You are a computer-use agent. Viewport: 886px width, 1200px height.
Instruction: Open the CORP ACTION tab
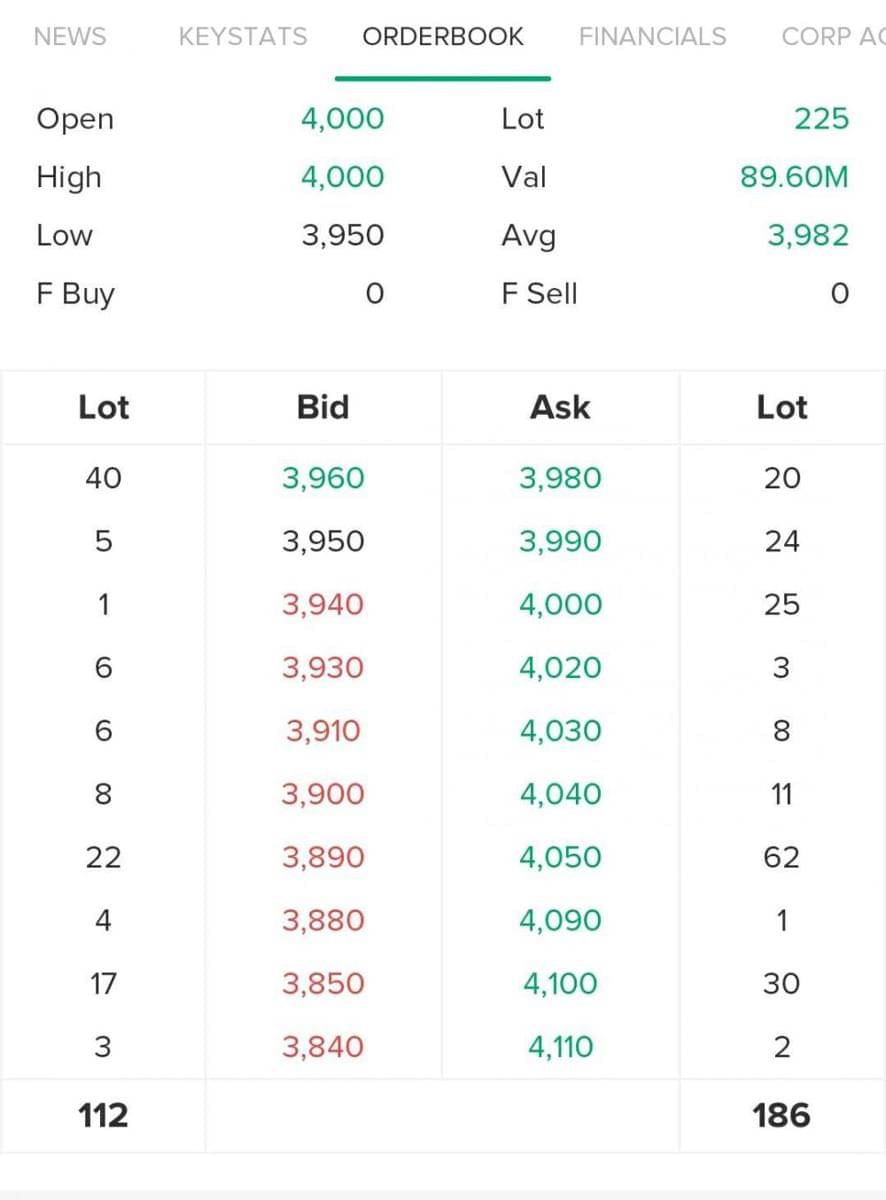point(832,37)
